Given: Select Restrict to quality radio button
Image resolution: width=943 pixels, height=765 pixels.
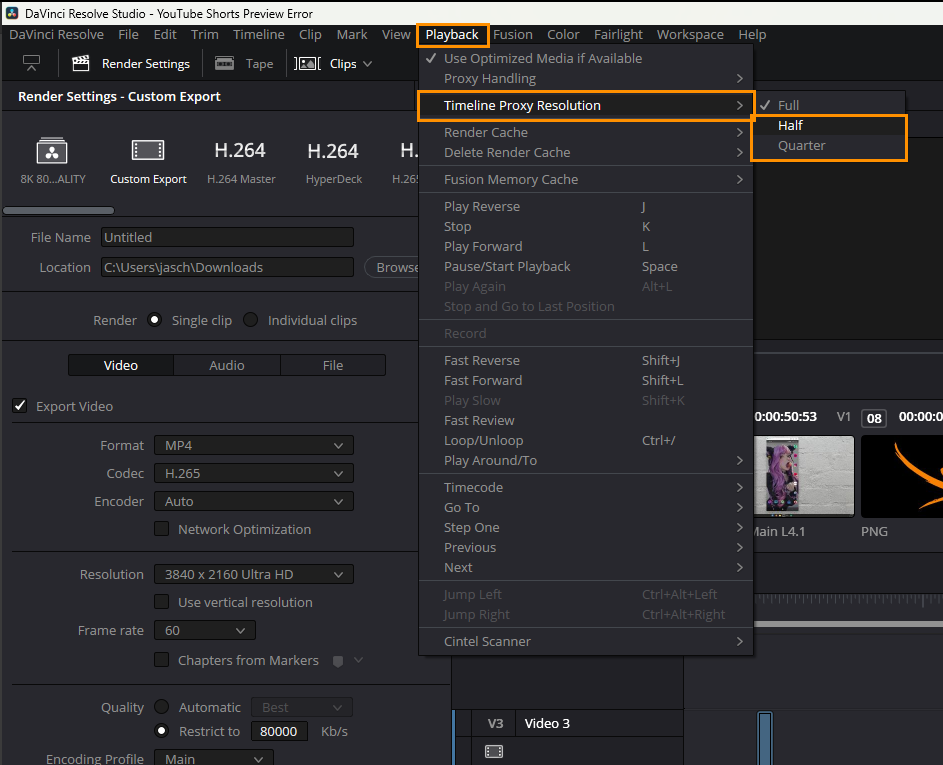Looking at the screenshot, I should tap(161, 731).
